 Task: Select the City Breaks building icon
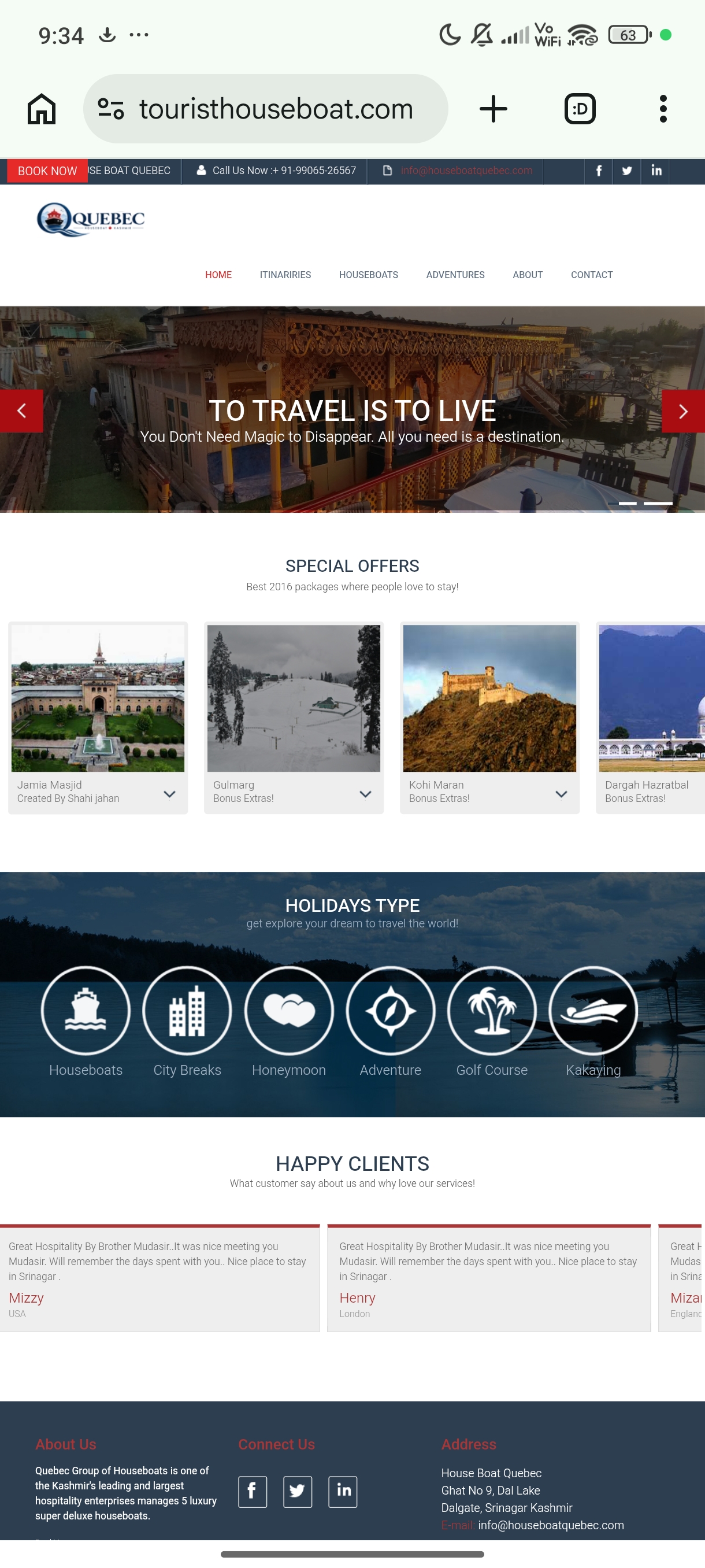coord(187,1011)
